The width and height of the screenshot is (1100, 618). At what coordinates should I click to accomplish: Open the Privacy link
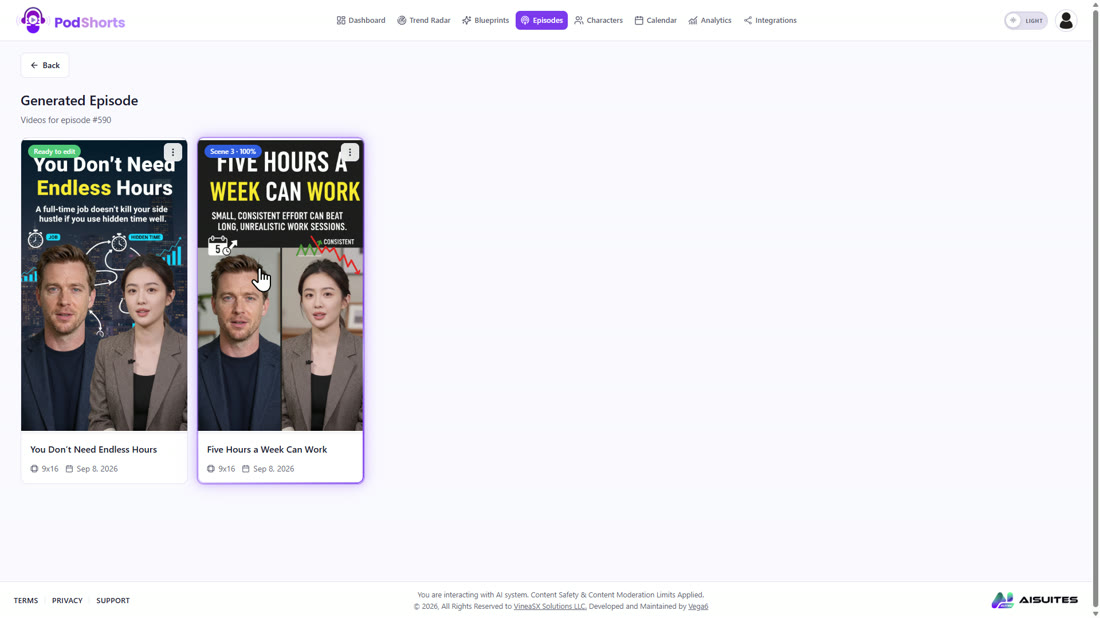click(x=67, y=600)
